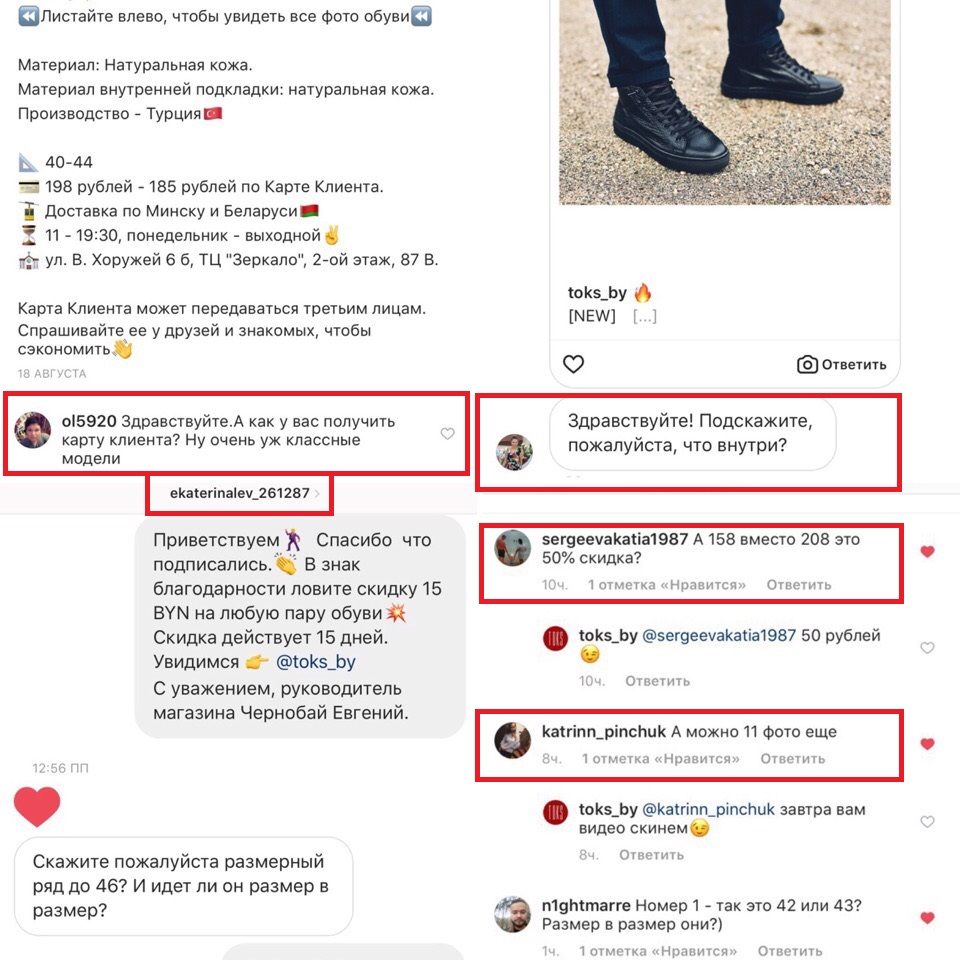This screenshot has width=960, height=960.
Task: Tap camera Ответить button under story
Action: point(842,364)
